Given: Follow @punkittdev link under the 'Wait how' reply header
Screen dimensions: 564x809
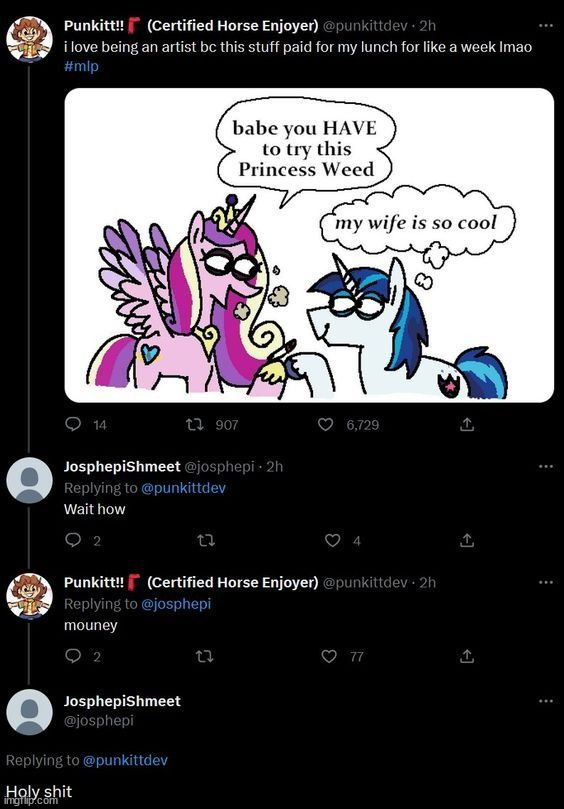Looking at the screenshot, I should pos(183,488).
